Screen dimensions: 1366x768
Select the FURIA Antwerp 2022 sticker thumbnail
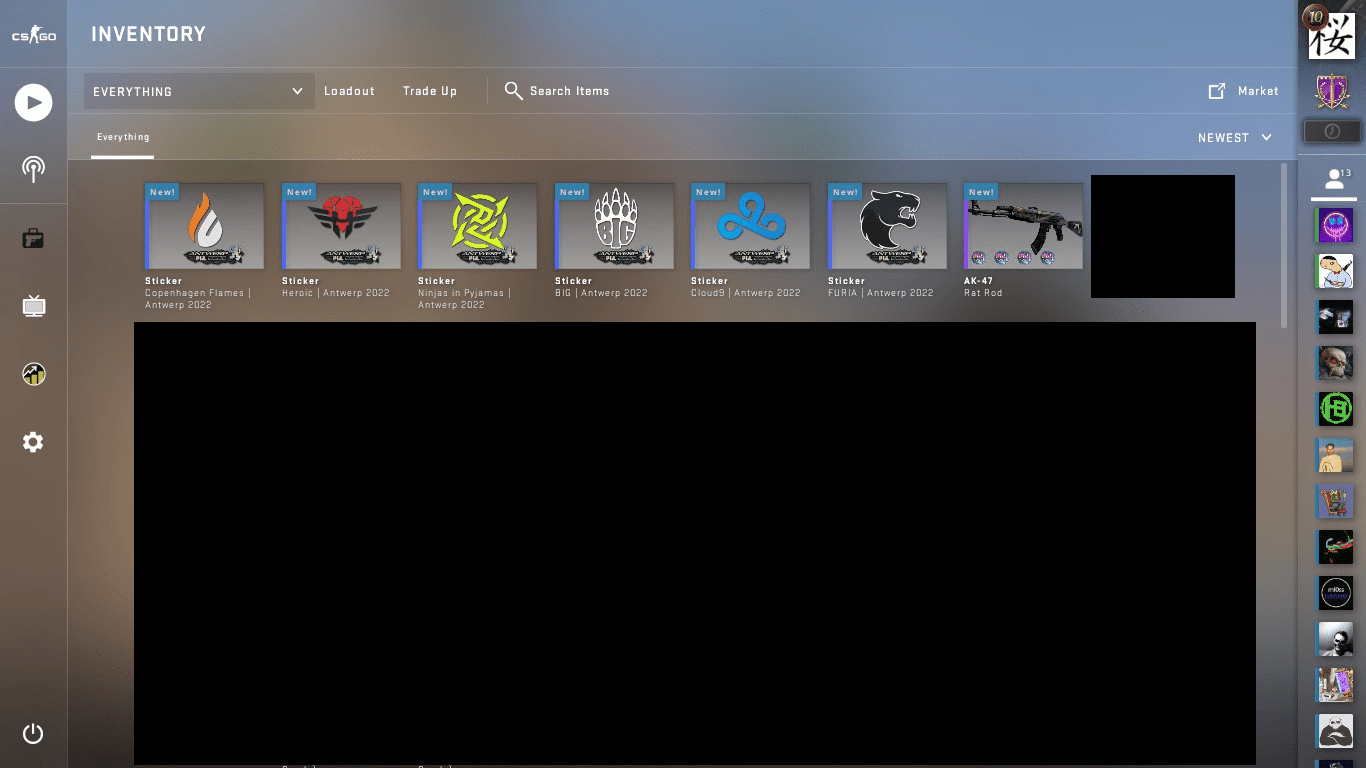click(887, 226)
